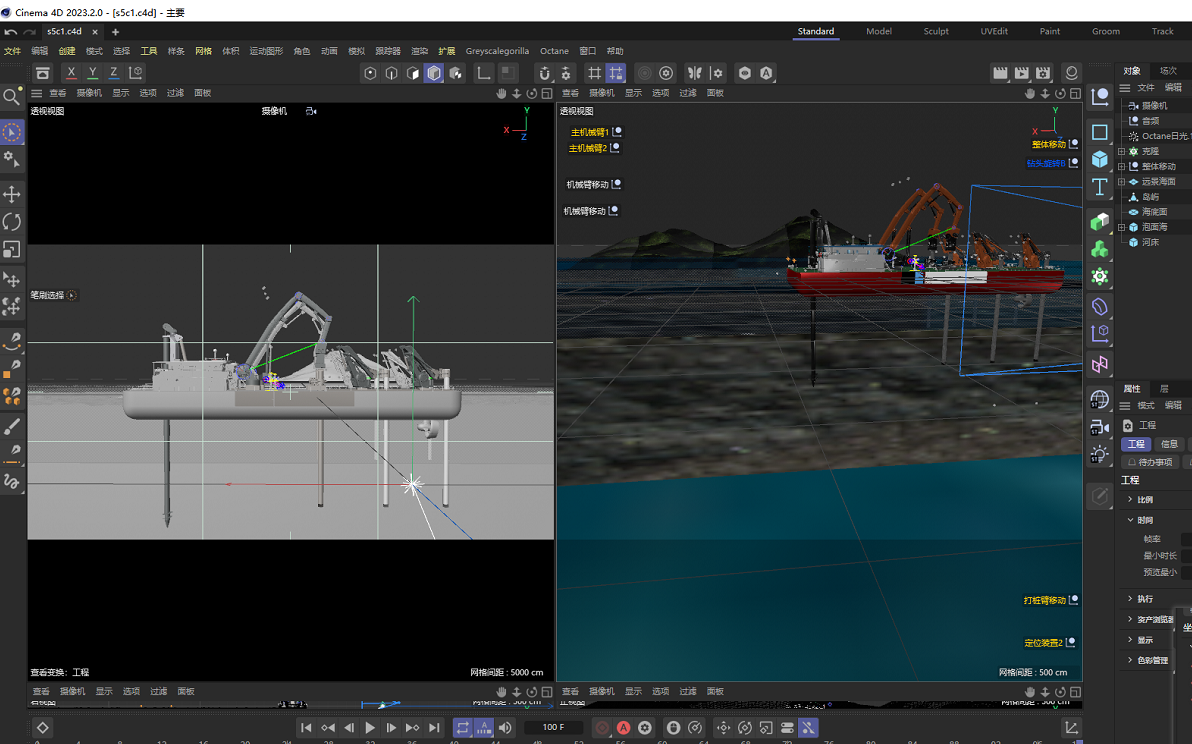Toggle the Y axis lock
Image resolution: width=1192 pixels, height=744 pixels.
(x=93, y=72)
